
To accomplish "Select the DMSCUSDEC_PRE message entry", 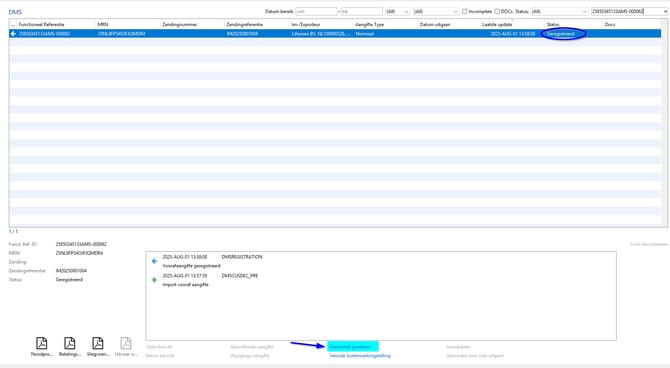I will pos(240,276).
